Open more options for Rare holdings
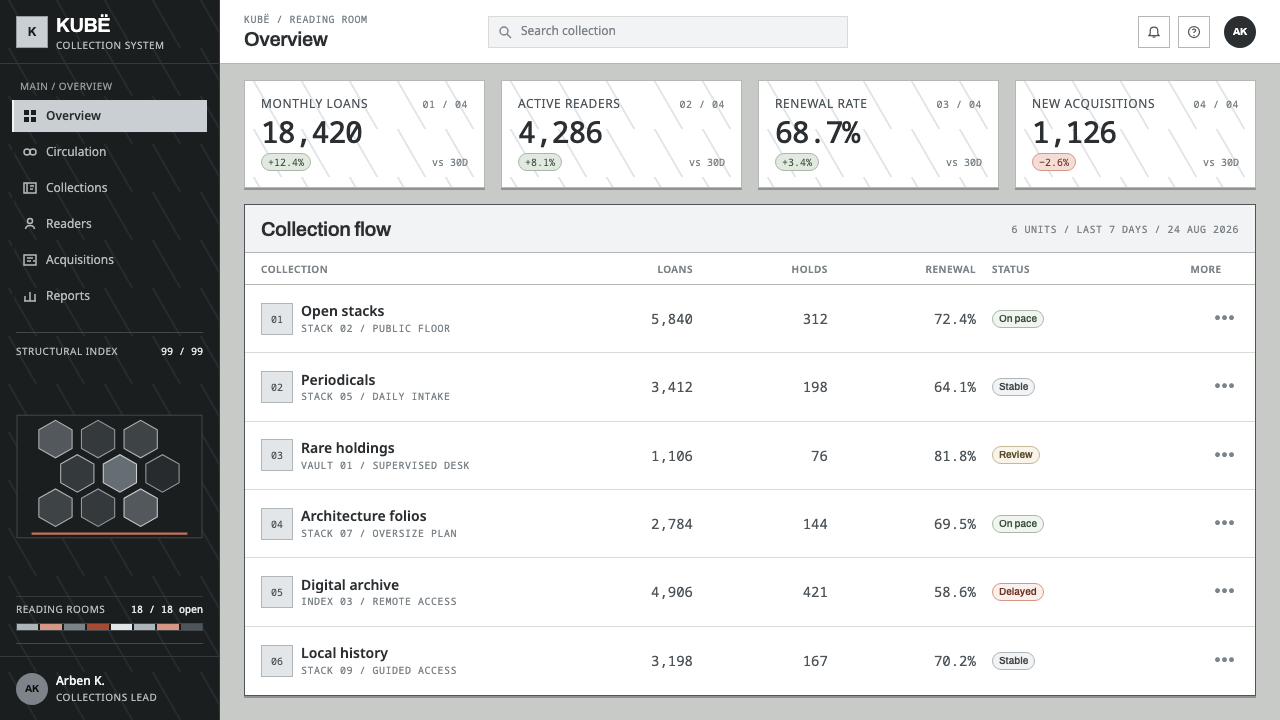Image resolution: width=1280 pixels, height=720 pixels. click(1224, 455)
